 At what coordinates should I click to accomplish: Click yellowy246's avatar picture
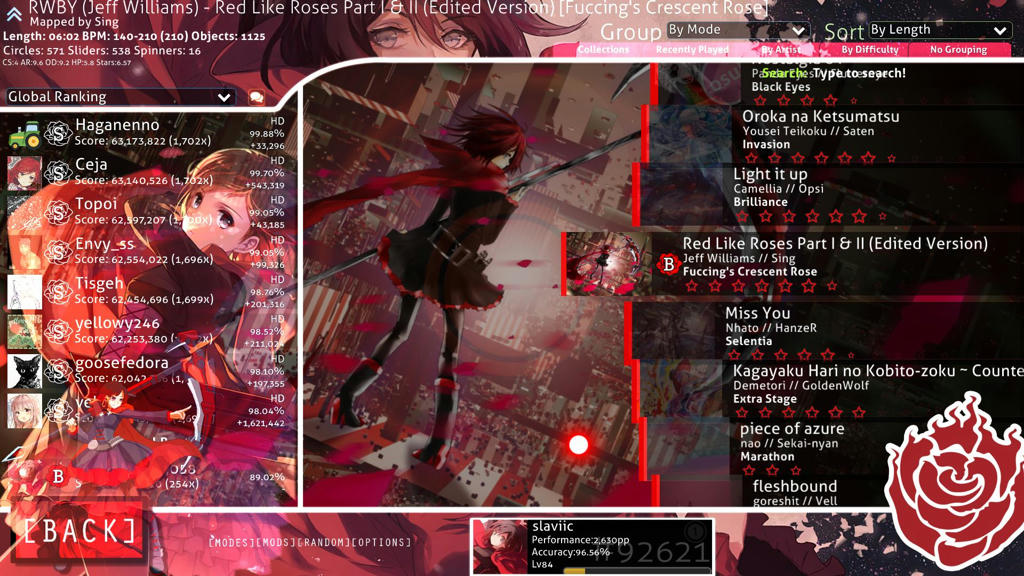[x=25, y=331]
